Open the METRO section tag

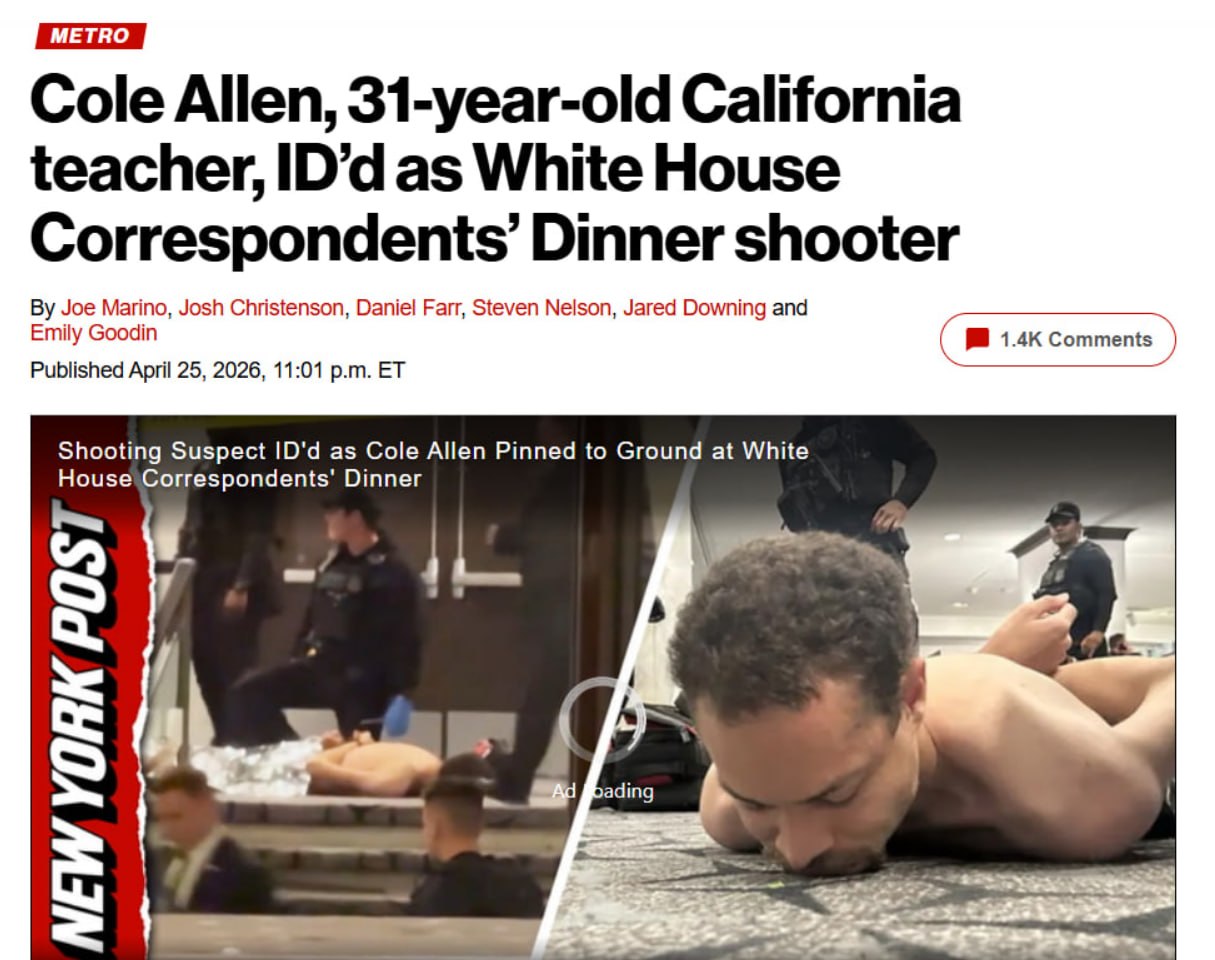[90, 36]
